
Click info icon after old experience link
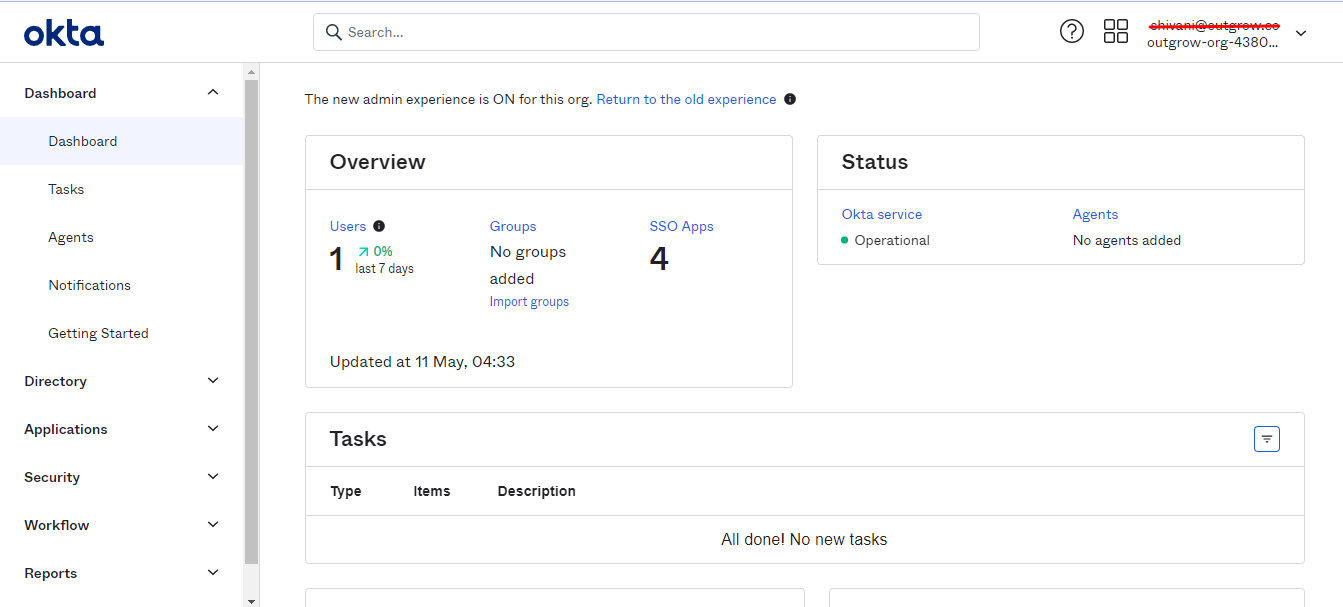[x=790, y=99]
